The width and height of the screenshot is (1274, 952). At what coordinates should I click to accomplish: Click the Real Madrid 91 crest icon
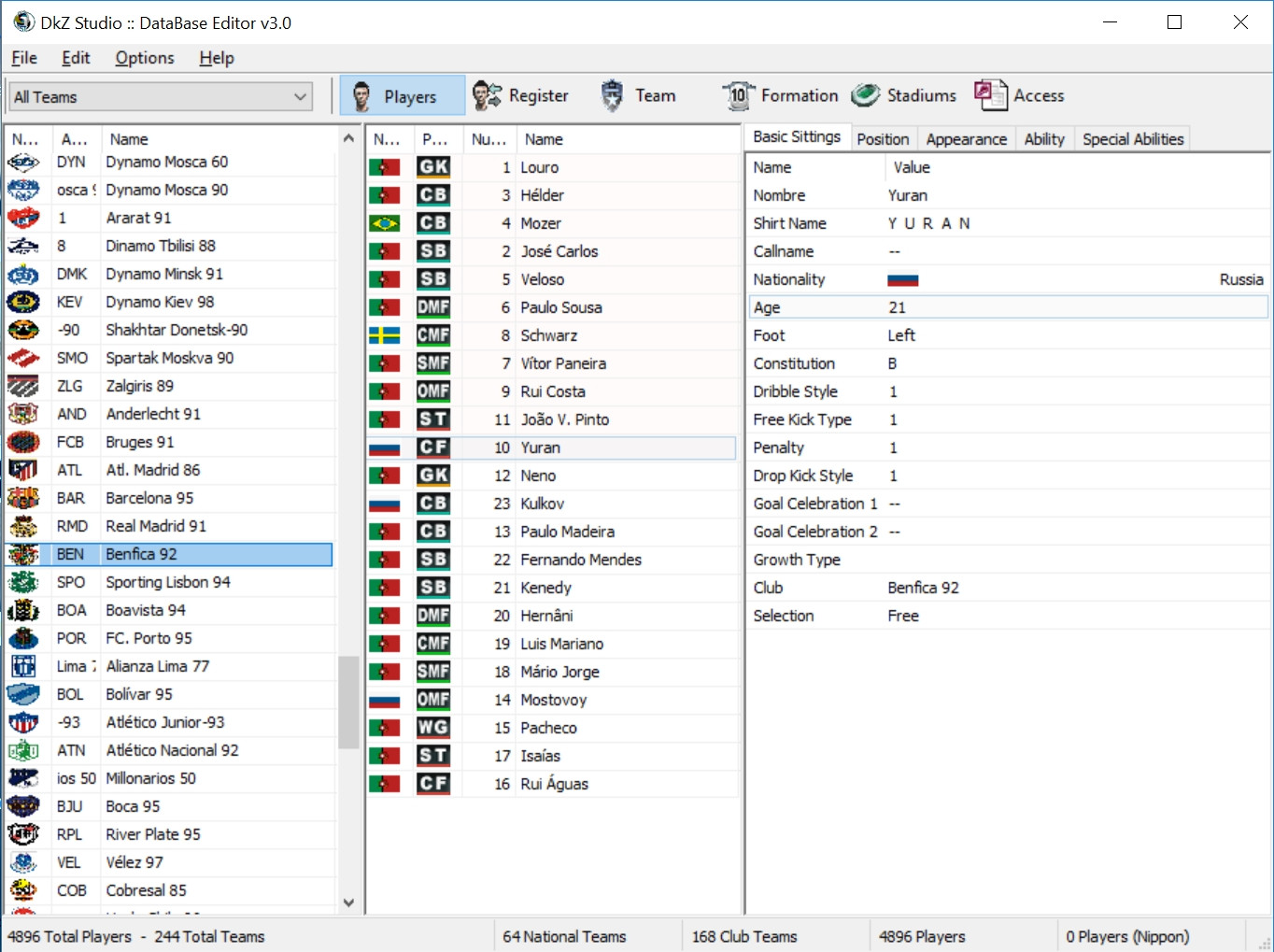click(23, 526)
